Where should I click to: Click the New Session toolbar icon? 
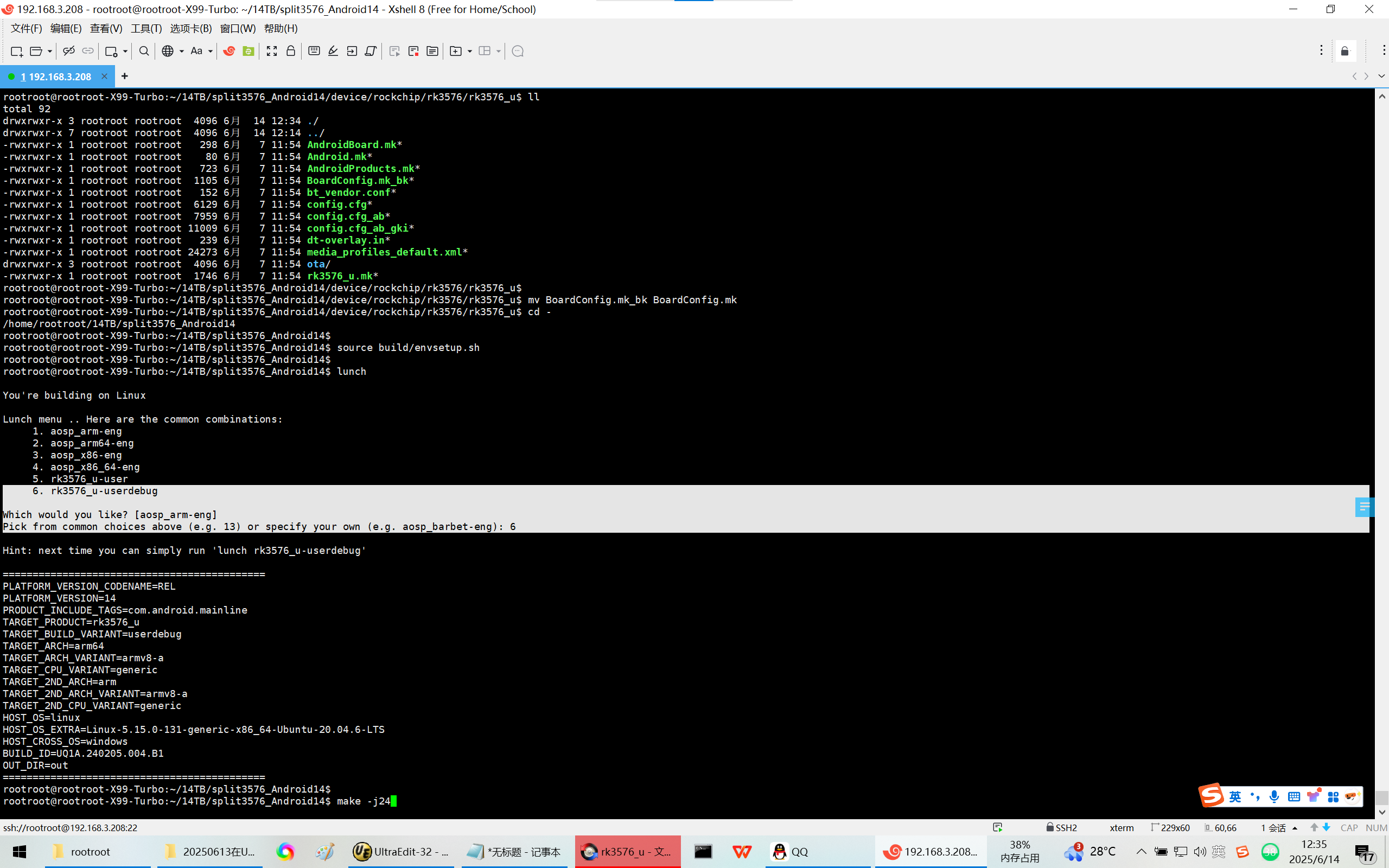tap(17, 51)
